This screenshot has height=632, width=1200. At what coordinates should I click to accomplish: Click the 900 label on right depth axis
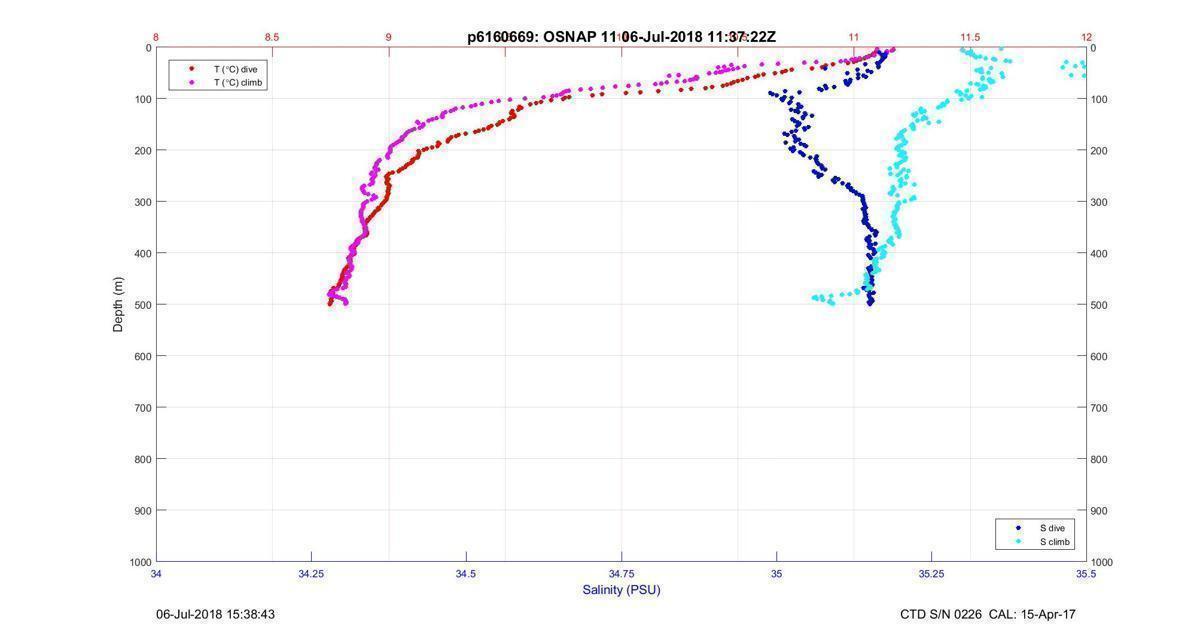tap(1099, 511)
